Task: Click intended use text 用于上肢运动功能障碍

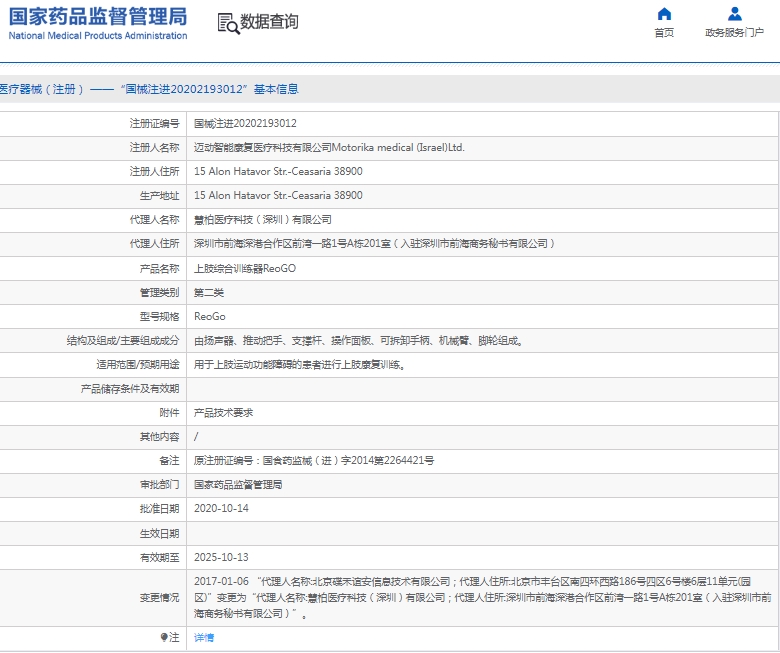Action: point(300,365)
